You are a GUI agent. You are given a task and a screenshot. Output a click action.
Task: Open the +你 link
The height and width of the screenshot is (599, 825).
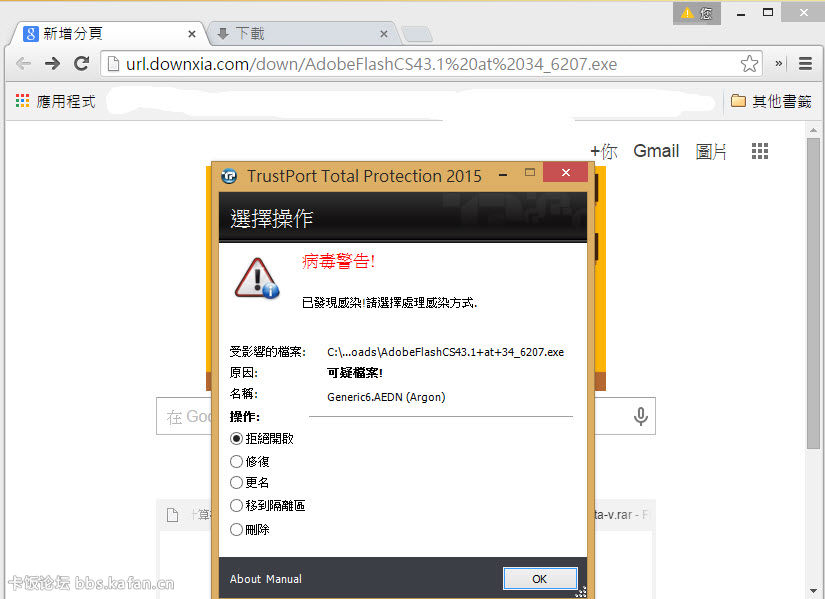click(x=604, y=152)
